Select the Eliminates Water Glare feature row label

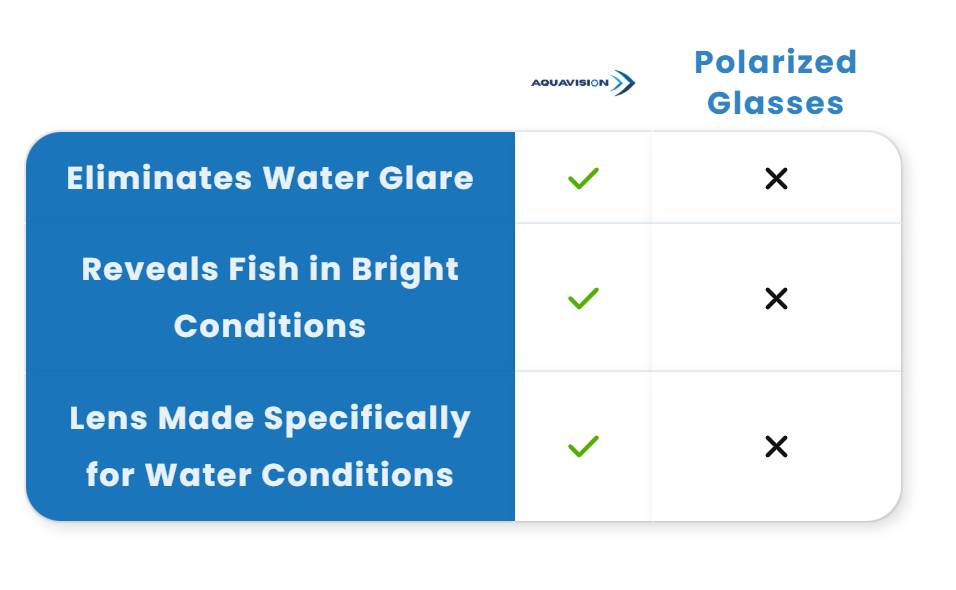270,178
